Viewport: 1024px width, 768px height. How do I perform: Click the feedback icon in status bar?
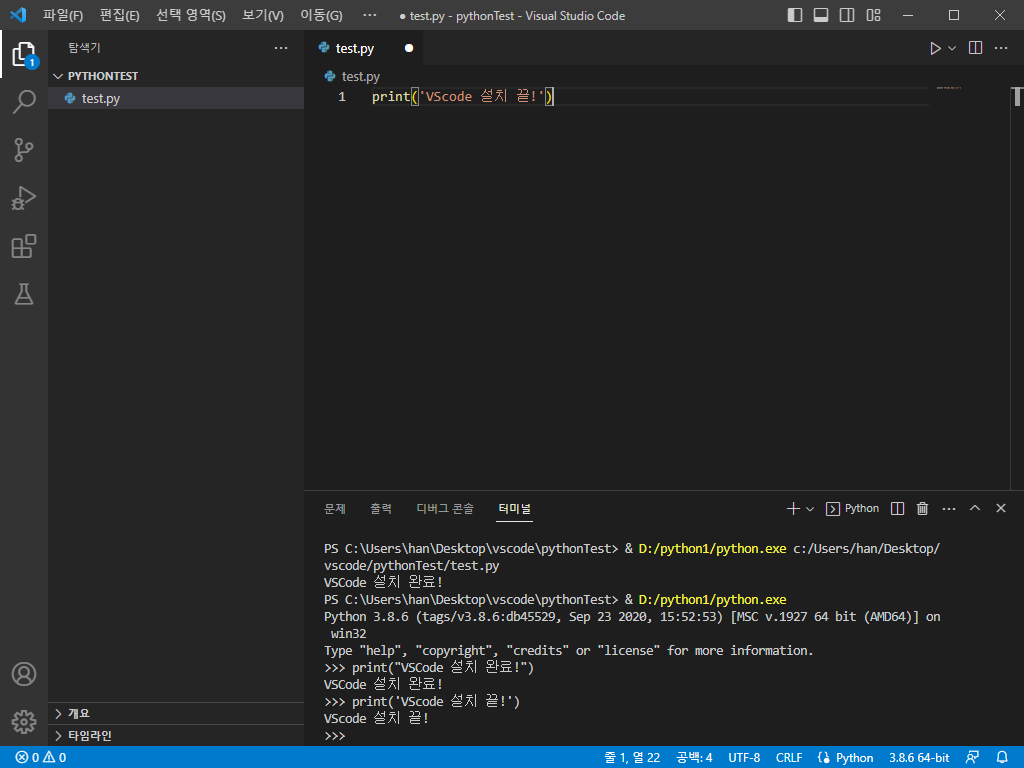[x=972, y=758]
